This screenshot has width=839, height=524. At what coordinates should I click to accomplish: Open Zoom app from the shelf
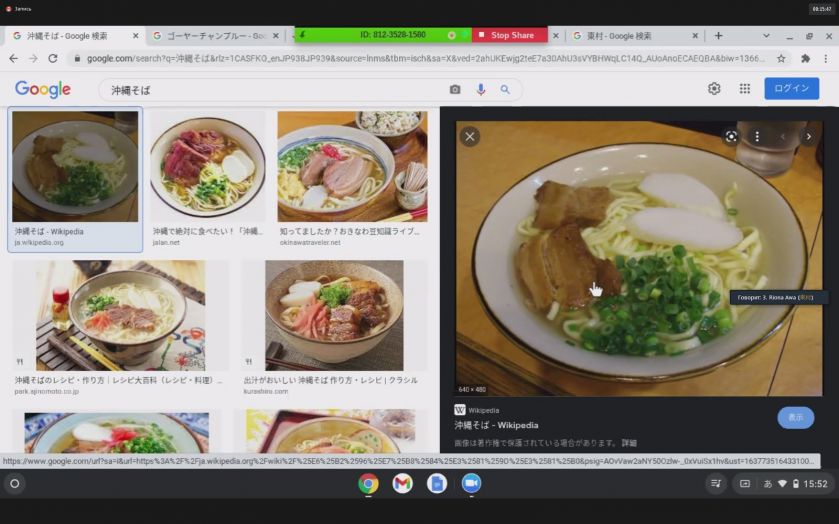tap(471, 484)
